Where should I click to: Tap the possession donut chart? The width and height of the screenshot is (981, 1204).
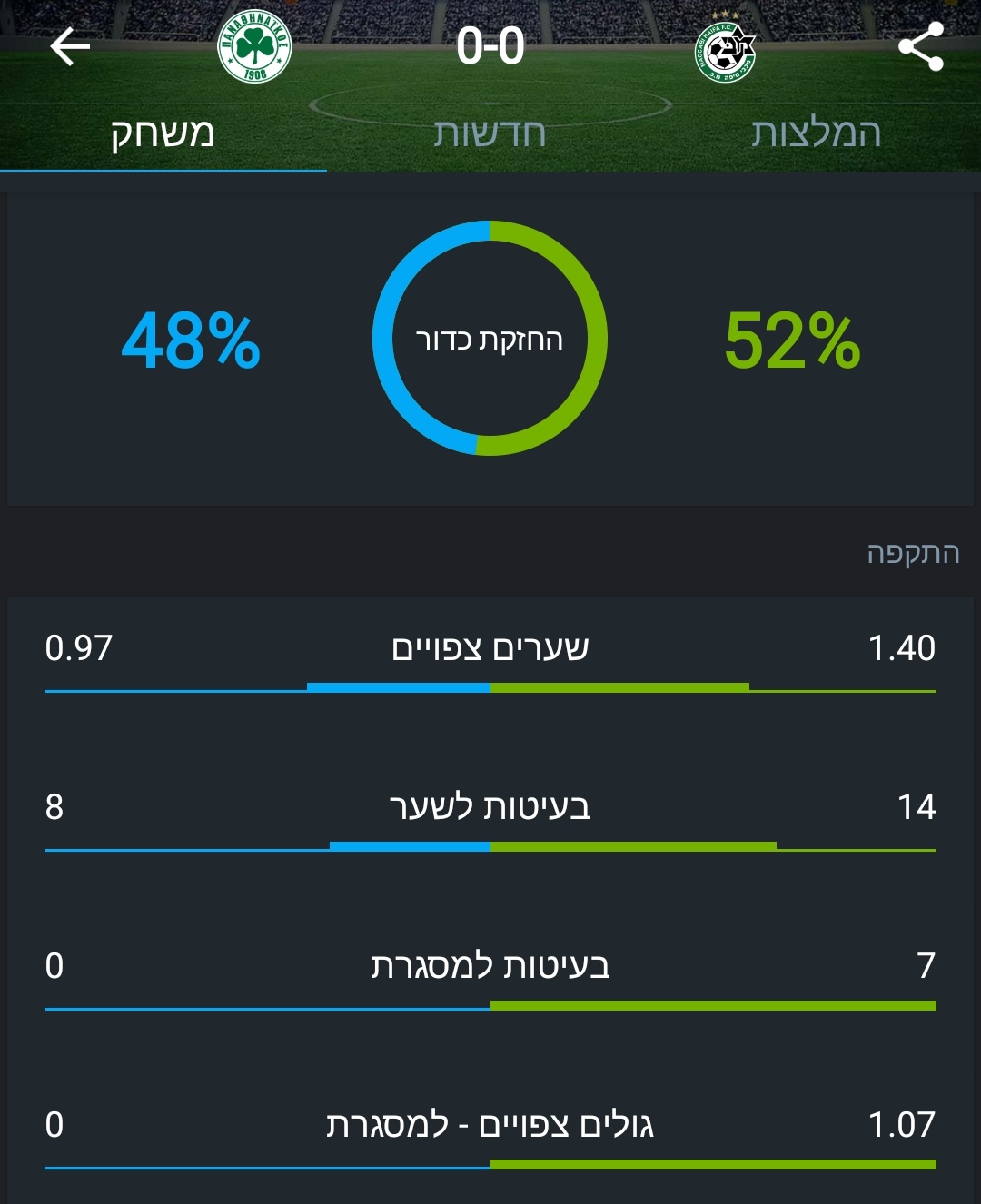490,339
